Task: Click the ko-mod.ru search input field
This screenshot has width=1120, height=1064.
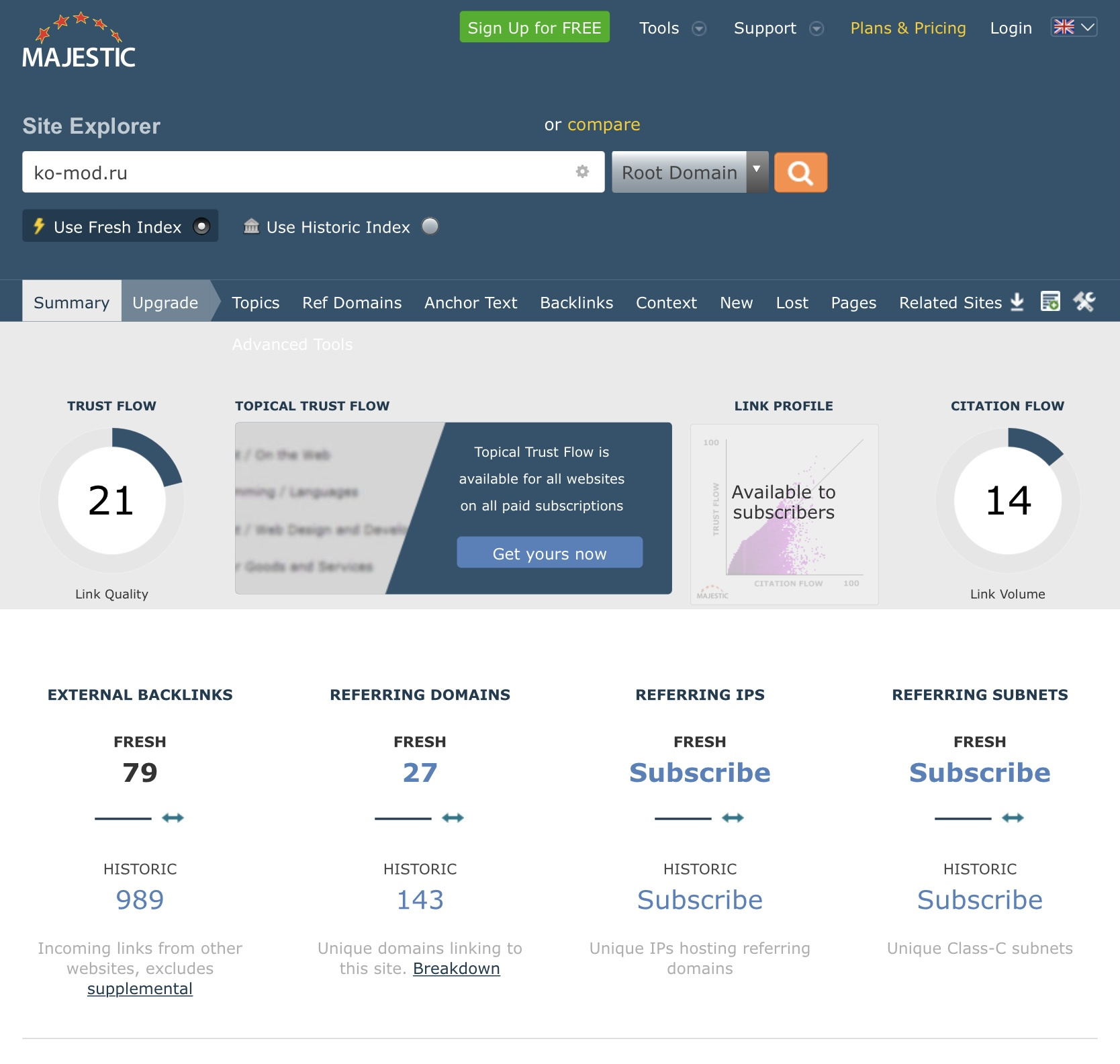Action: pyautogui.click(x=314, y=173)
